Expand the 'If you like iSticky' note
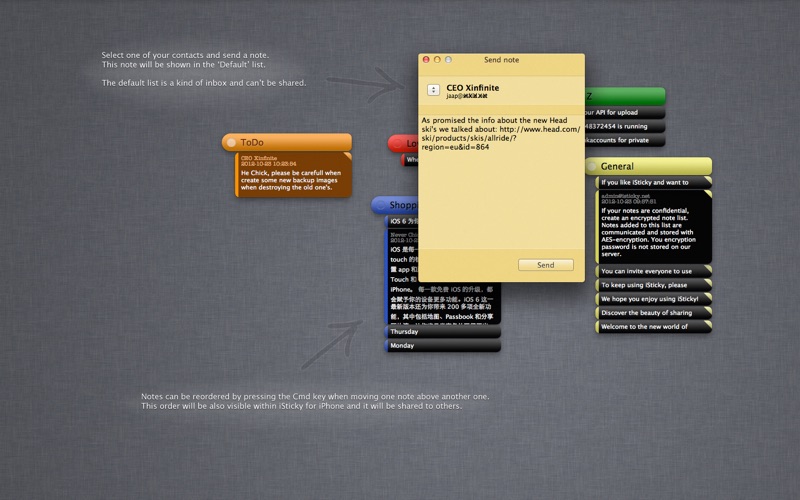This screenshot has width=800, height=500. 650,182
